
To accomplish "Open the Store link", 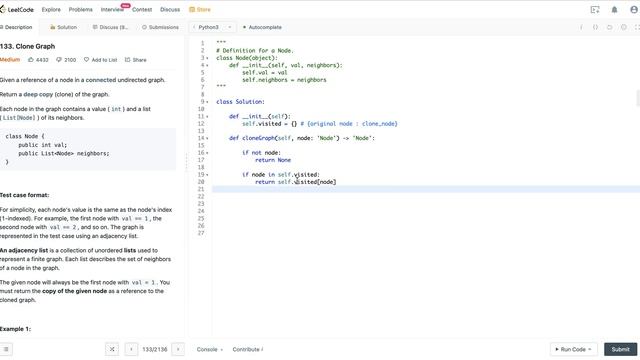I will tap(200, 9).
